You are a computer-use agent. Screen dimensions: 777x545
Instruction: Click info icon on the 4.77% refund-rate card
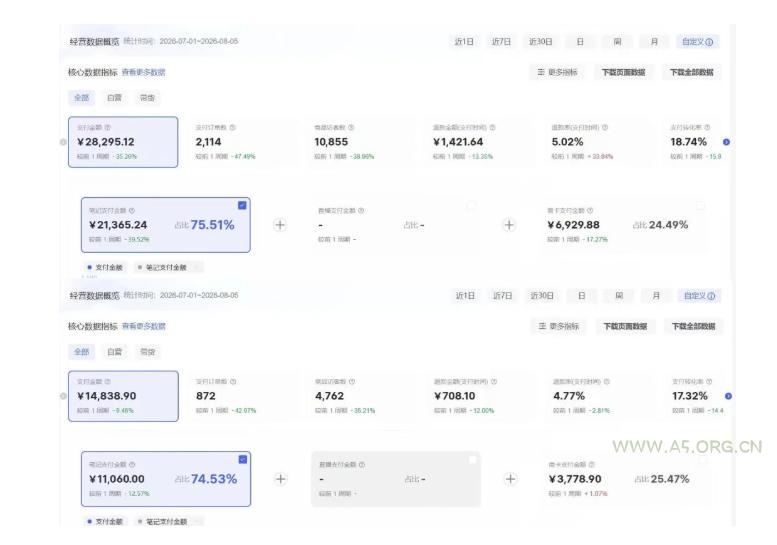tap(607, 382)
